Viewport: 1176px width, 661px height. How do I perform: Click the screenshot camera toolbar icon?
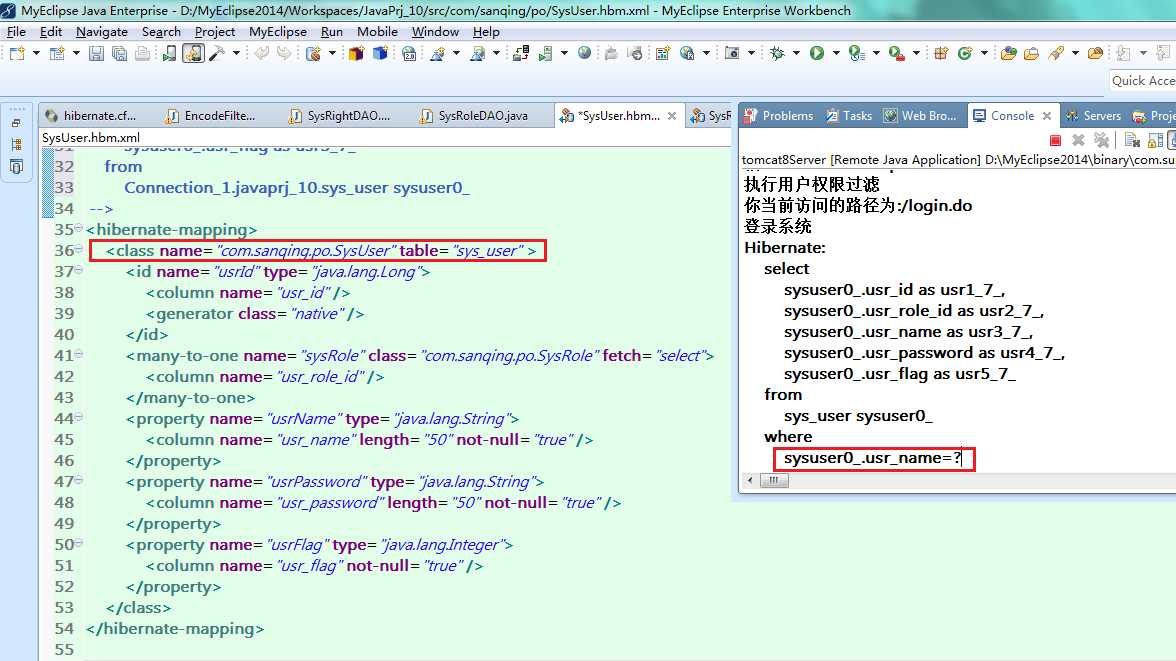(732, 53)
